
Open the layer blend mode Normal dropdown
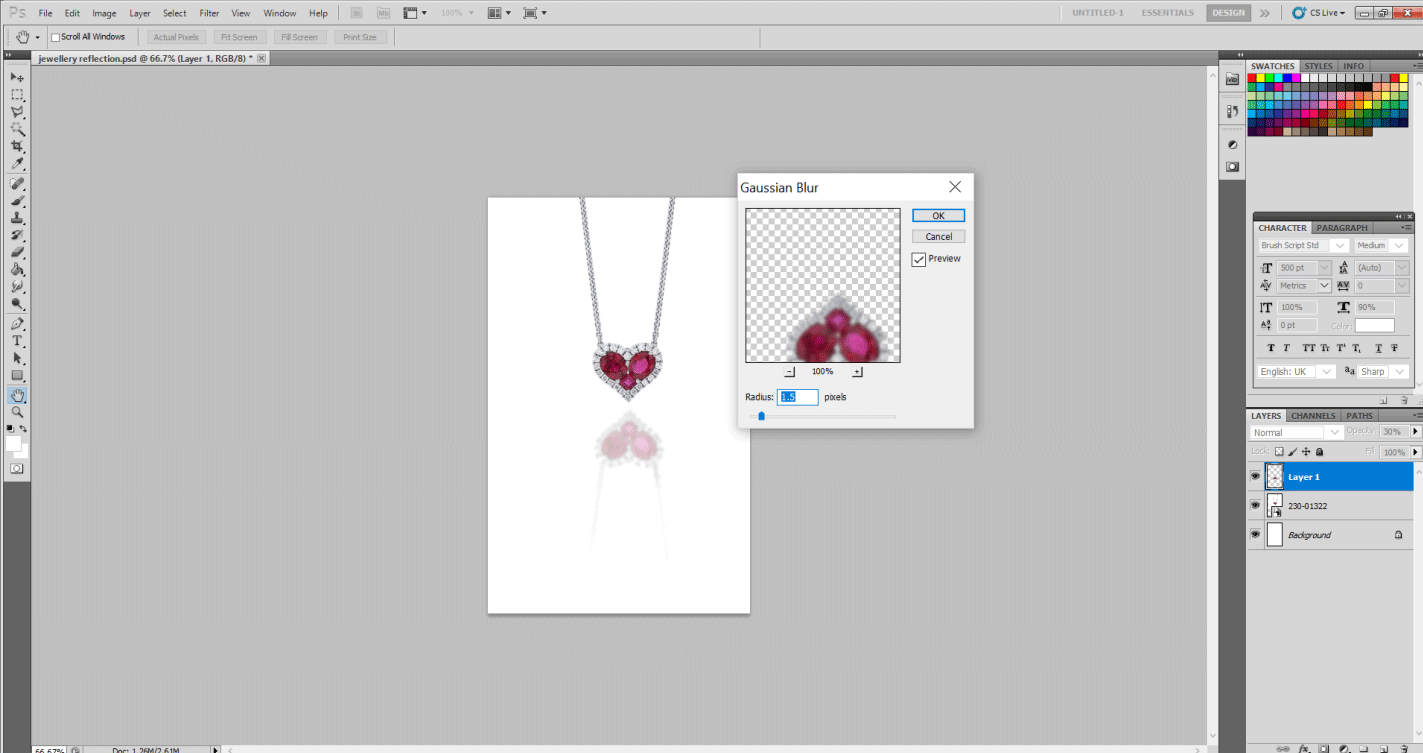[1297, 432]
